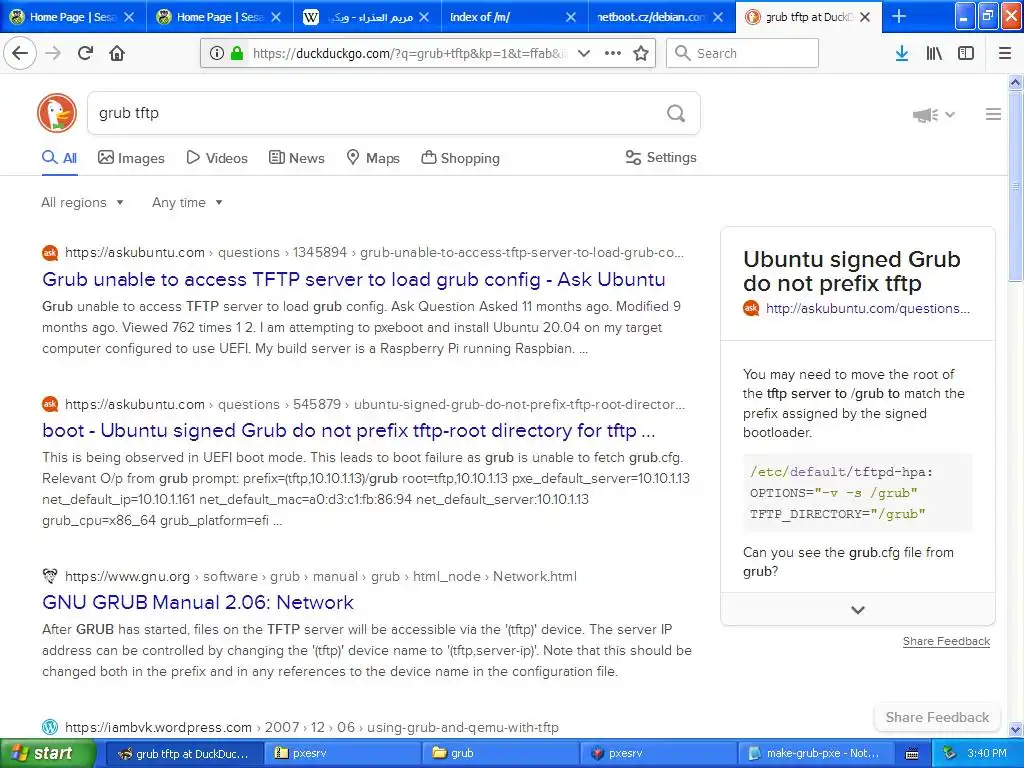Click the page vertical scrollbar up arrow
Viewport: 1024px width, 768px height.
point(1016,82)
